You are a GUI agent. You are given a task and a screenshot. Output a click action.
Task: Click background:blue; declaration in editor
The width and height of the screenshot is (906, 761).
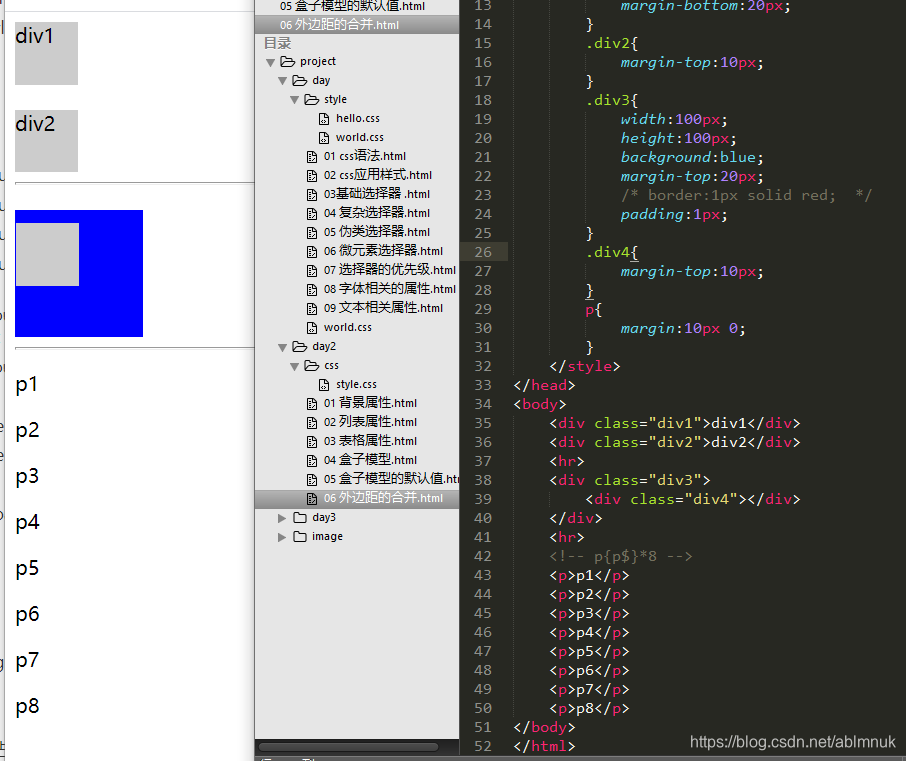[x=692, y=157]
